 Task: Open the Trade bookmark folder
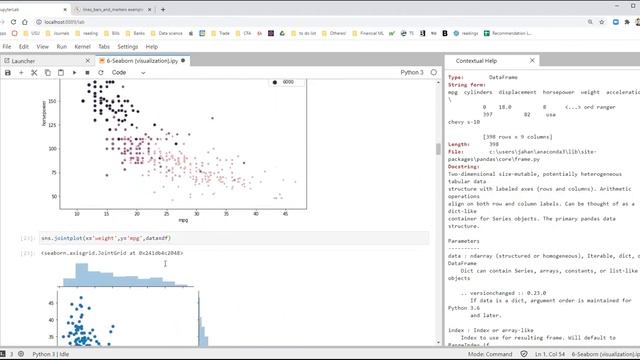point(220,33)
